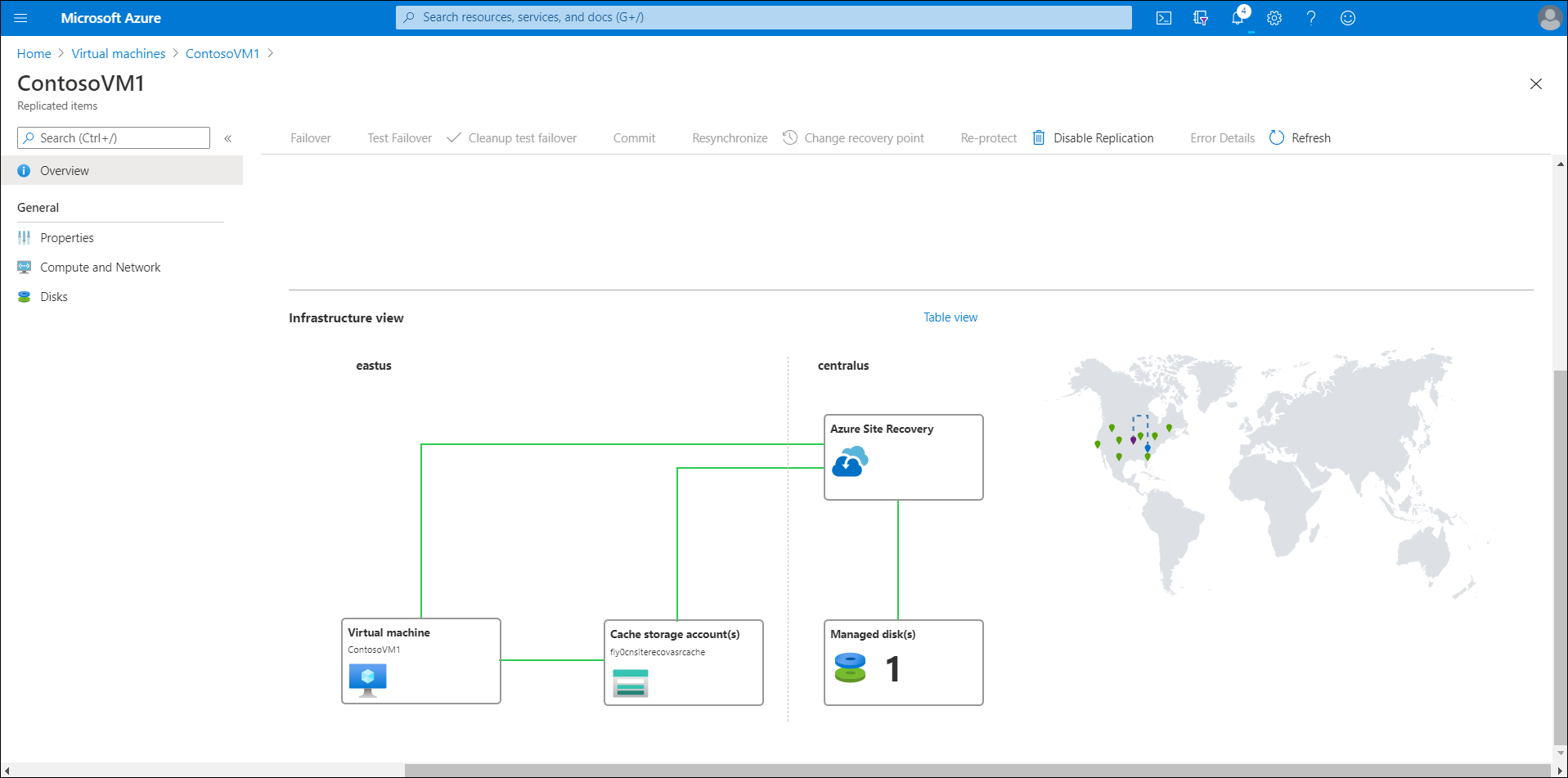
Task: Close the ContosoVM1 blade
Action: click(x=1536, y=83)
